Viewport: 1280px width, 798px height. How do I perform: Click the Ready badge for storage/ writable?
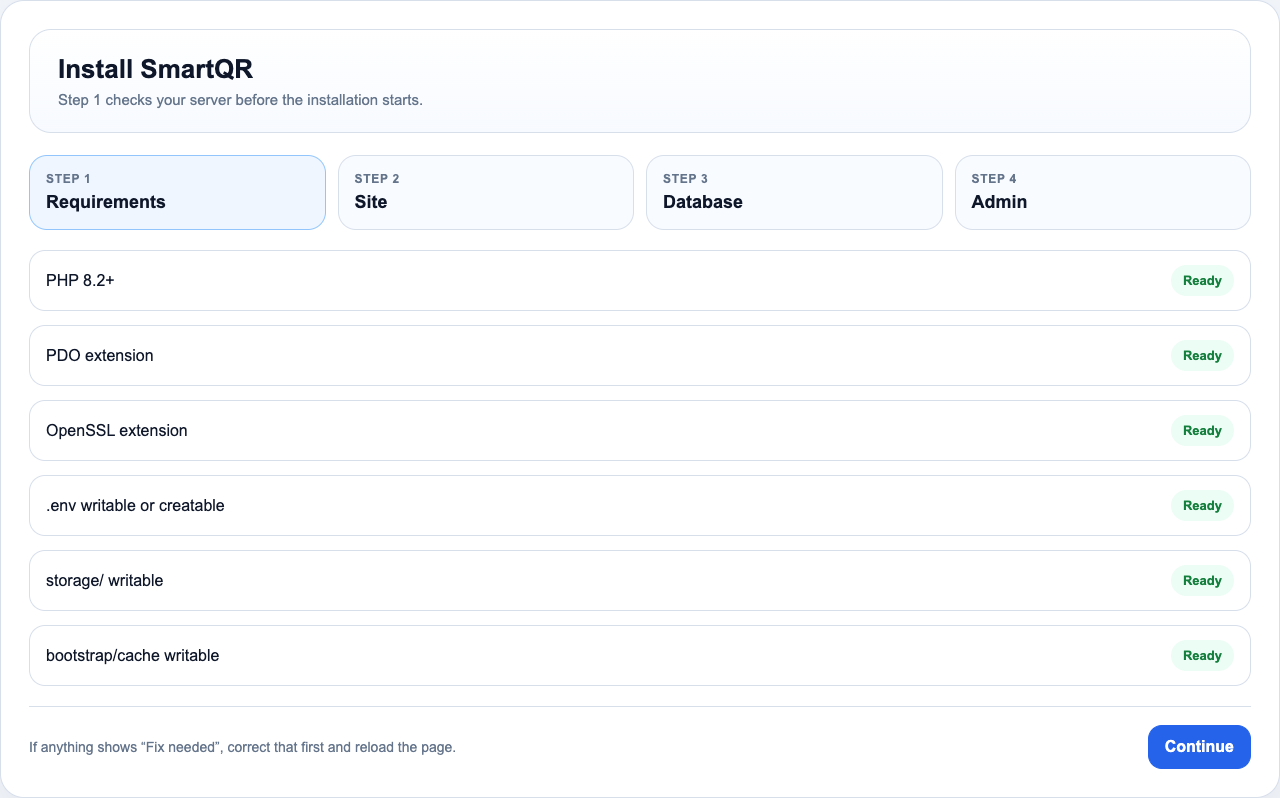tap(1202, 581)
